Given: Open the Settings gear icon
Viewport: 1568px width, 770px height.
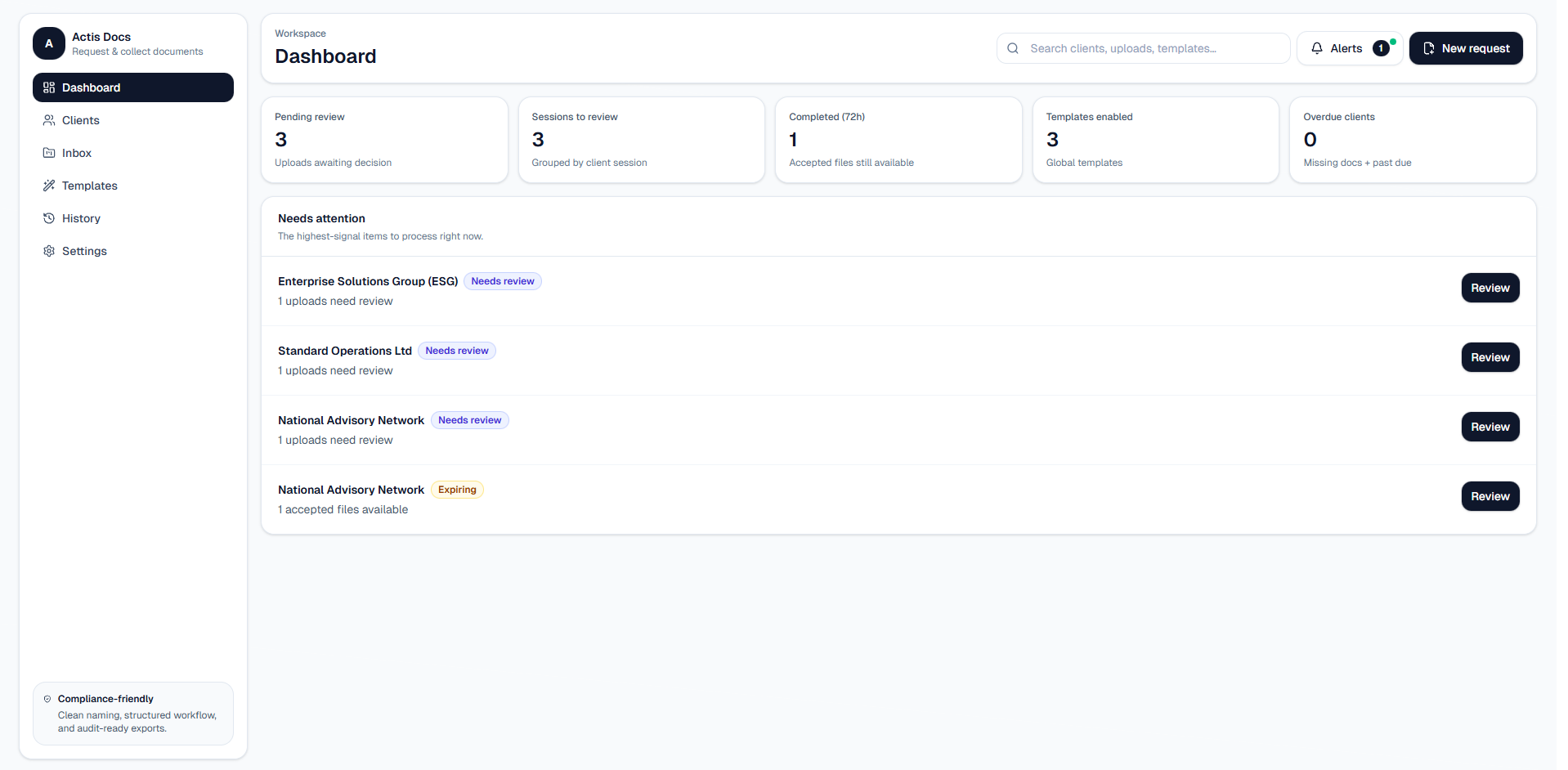Looking at the screenshot, I should pyautogui.click(x=49, y=251).
